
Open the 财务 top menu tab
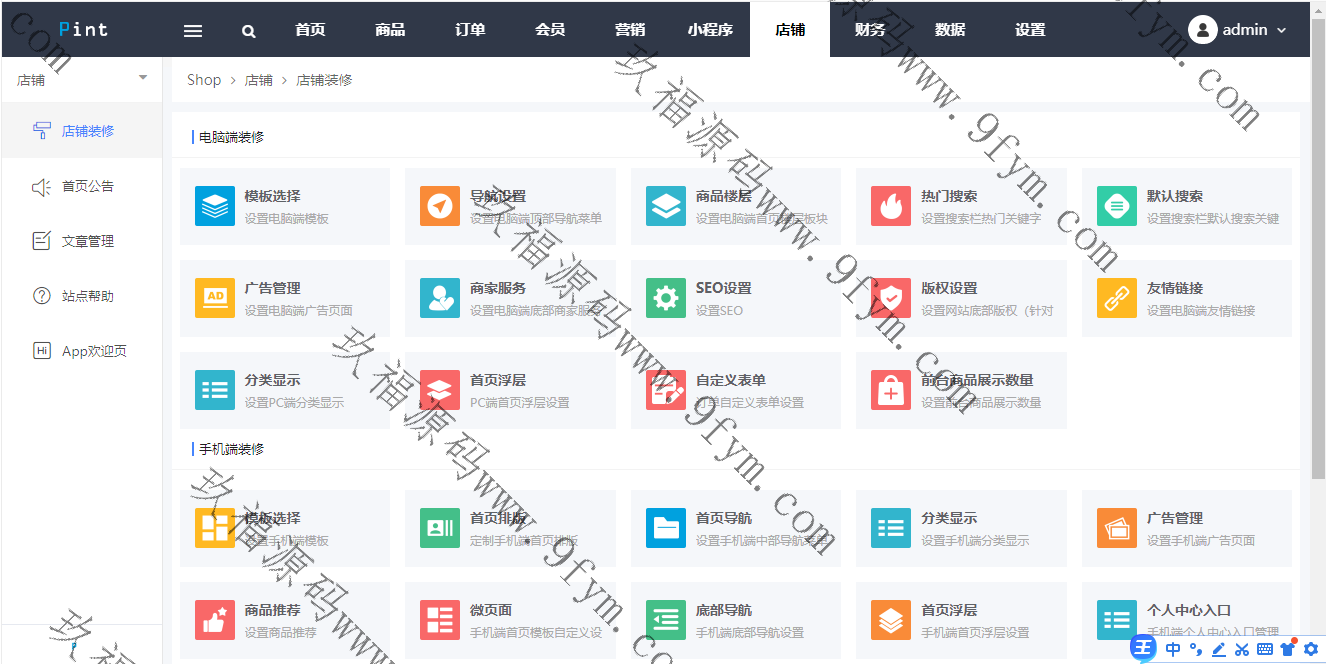click(x=870, y=30)
